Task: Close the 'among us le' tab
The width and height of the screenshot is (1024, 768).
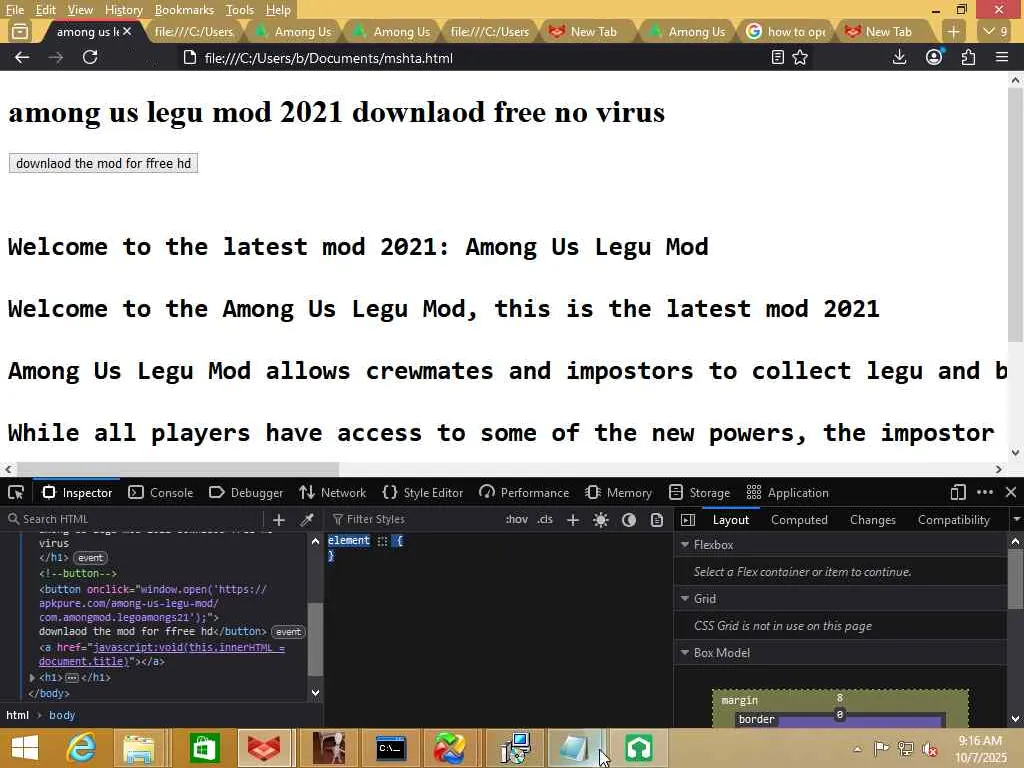Action: coord(127,31)
